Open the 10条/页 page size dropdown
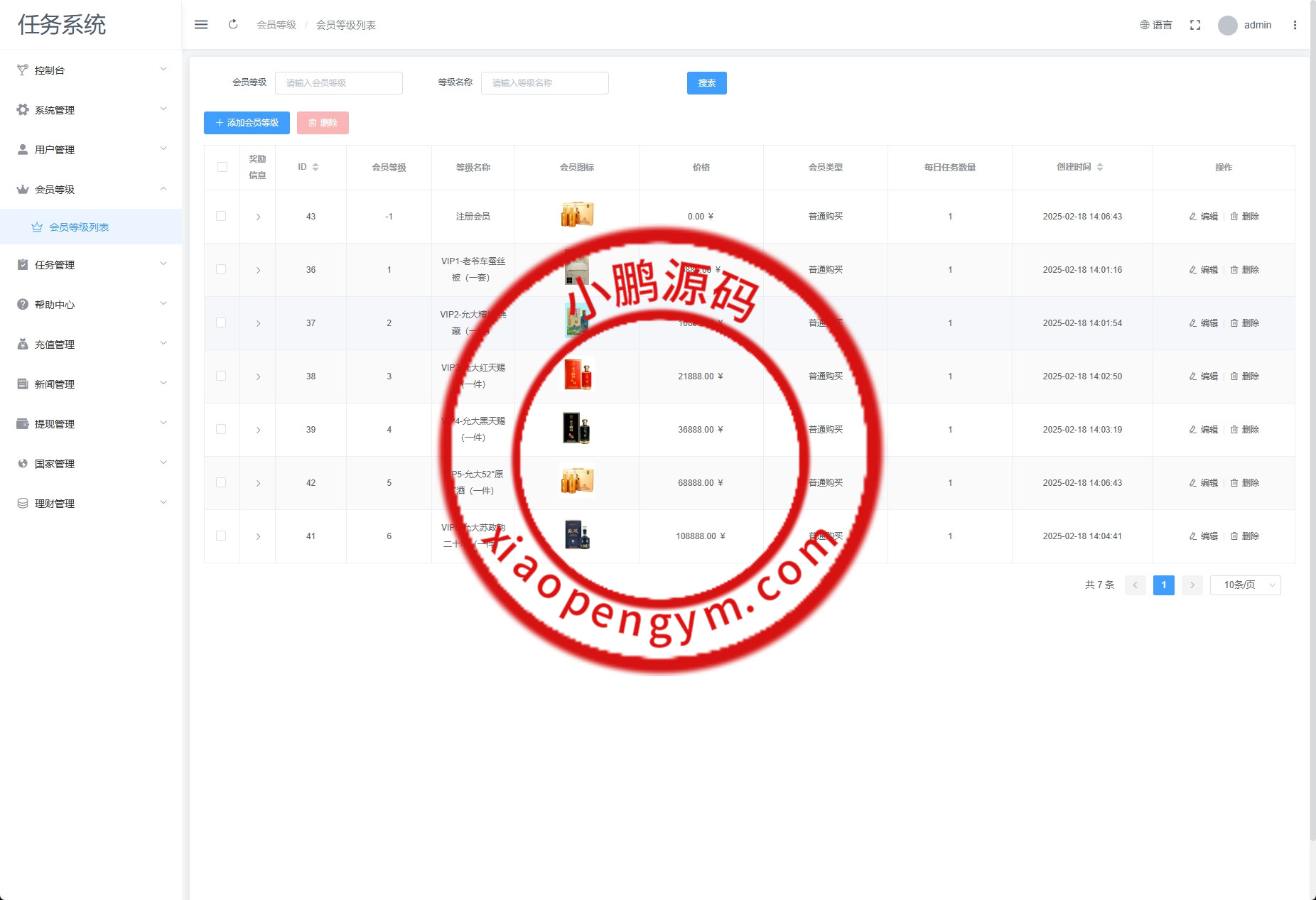The width and height of the screenshot is (1316, 900). [x=1245, y=585]
